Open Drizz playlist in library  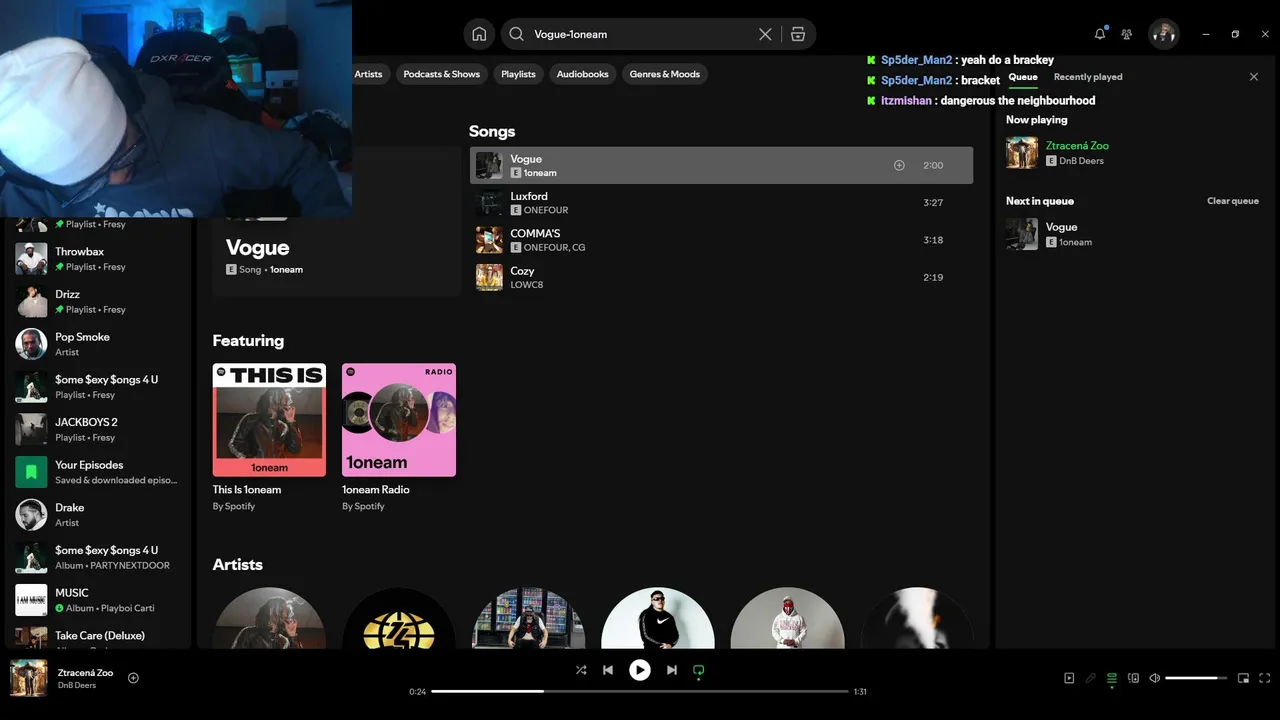97,301
